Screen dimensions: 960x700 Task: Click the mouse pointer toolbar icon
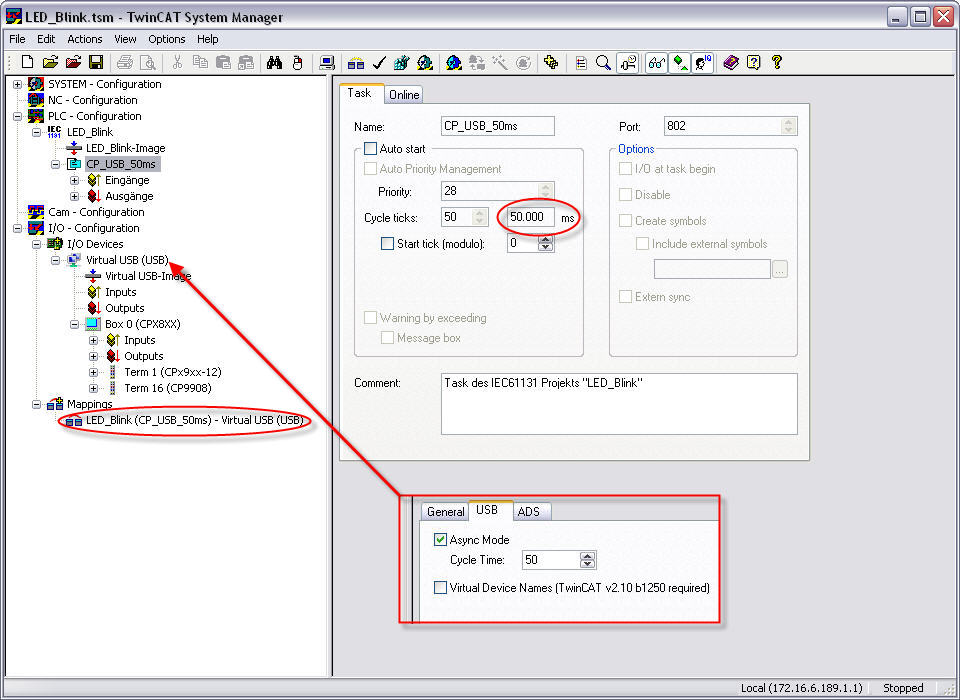tap(298, 62)
